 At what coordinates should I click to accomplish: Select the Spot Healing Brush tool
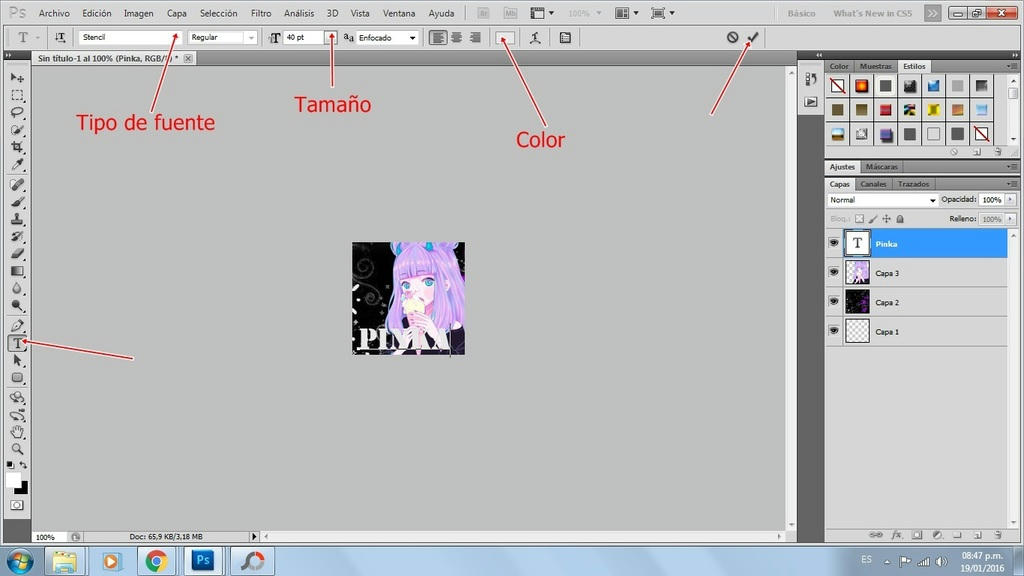[x=17, y=185]
